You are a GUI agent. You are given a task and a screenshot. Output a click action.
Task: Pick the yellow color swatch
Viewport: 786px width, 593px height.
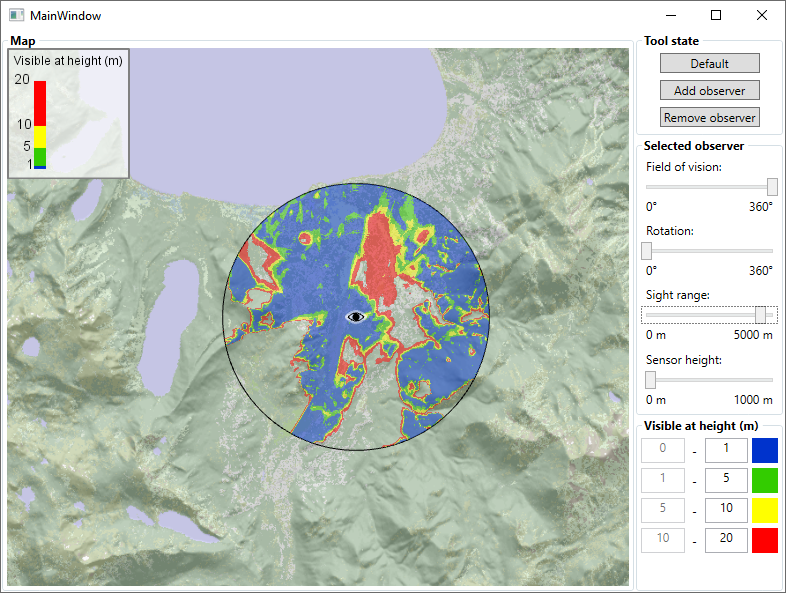pyautogui.click(x=764, y=509)
